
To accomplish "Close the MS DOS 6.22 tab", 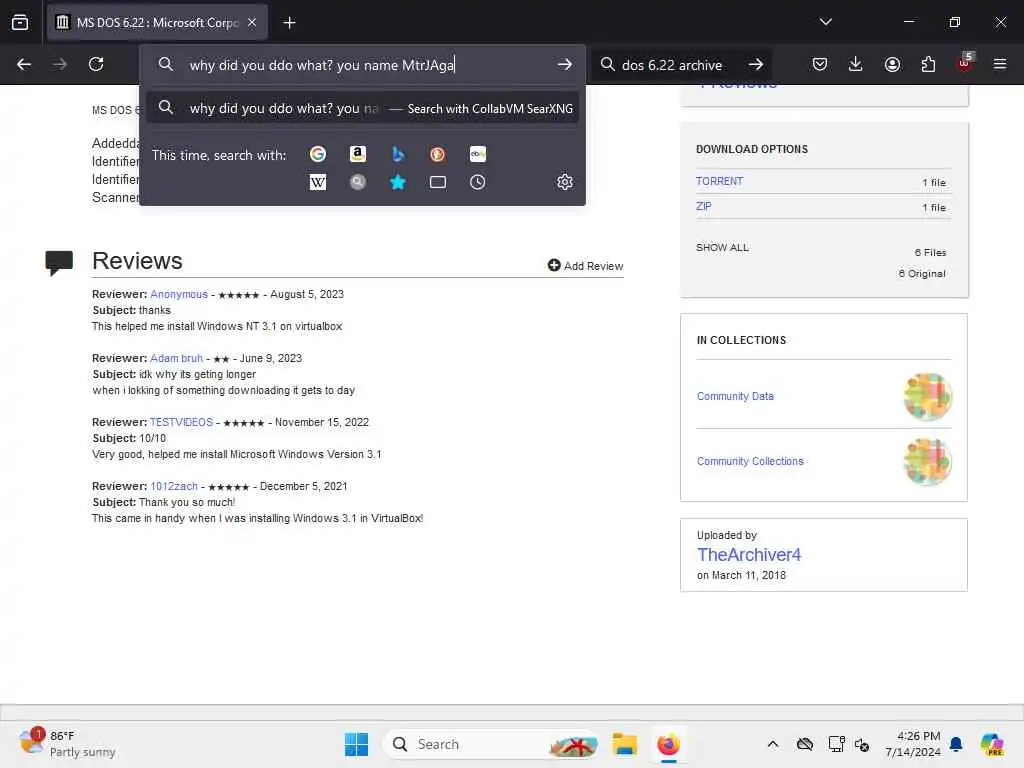I will [252, 22].
